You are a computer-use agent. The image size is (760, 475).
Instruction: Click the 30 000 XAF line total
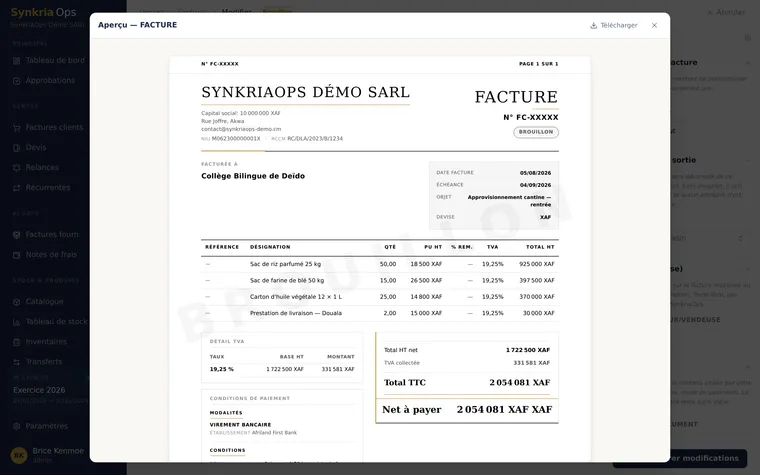click(538, 313)
